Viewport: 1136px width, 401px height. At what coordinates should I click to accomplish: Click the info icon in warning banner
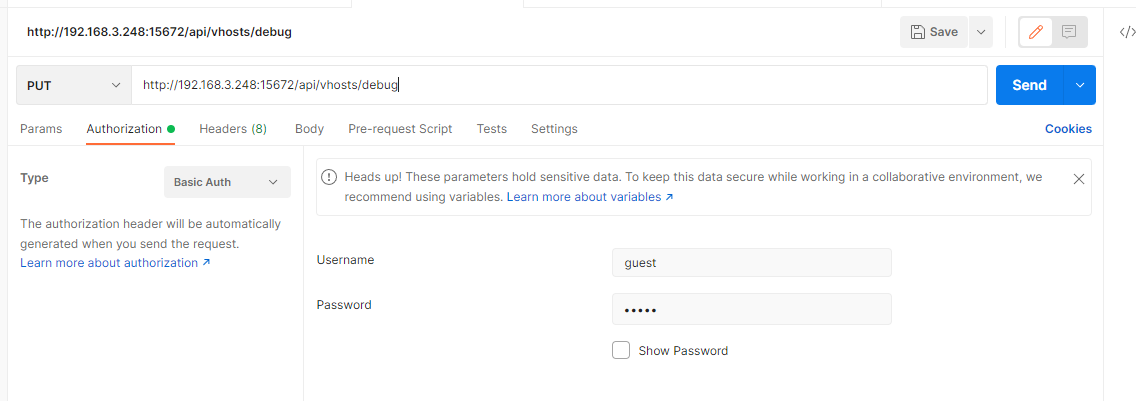pos(329,177)
